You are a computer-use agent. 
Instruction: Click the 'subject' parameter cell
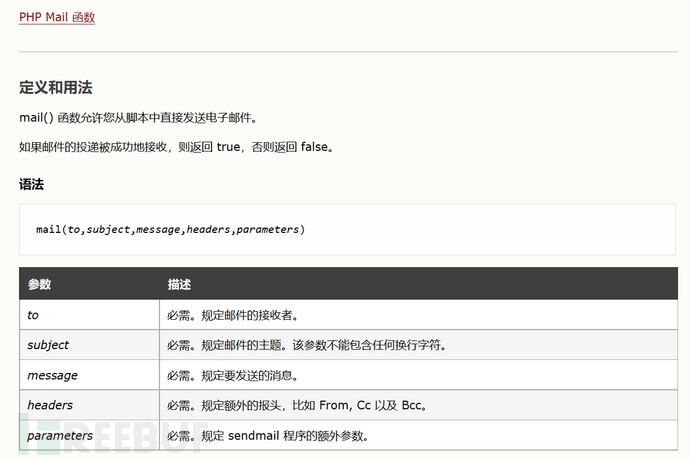(x=89, y=345)
